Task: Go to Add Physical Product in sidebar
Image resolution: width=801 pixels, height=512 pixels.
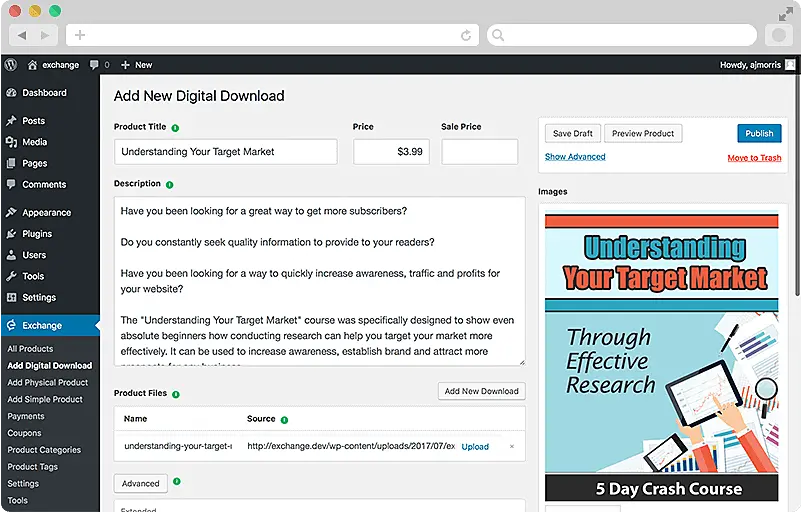Action: pos(48,382)
